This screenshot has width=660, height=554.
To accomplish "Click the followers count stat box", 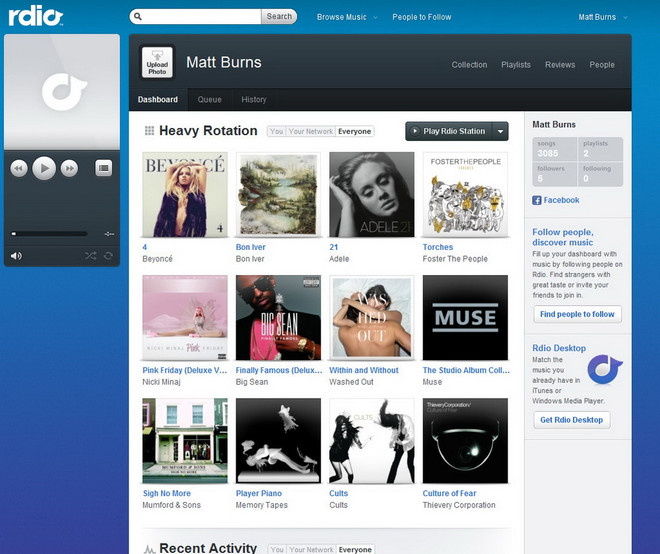I will tap(555, 174).
